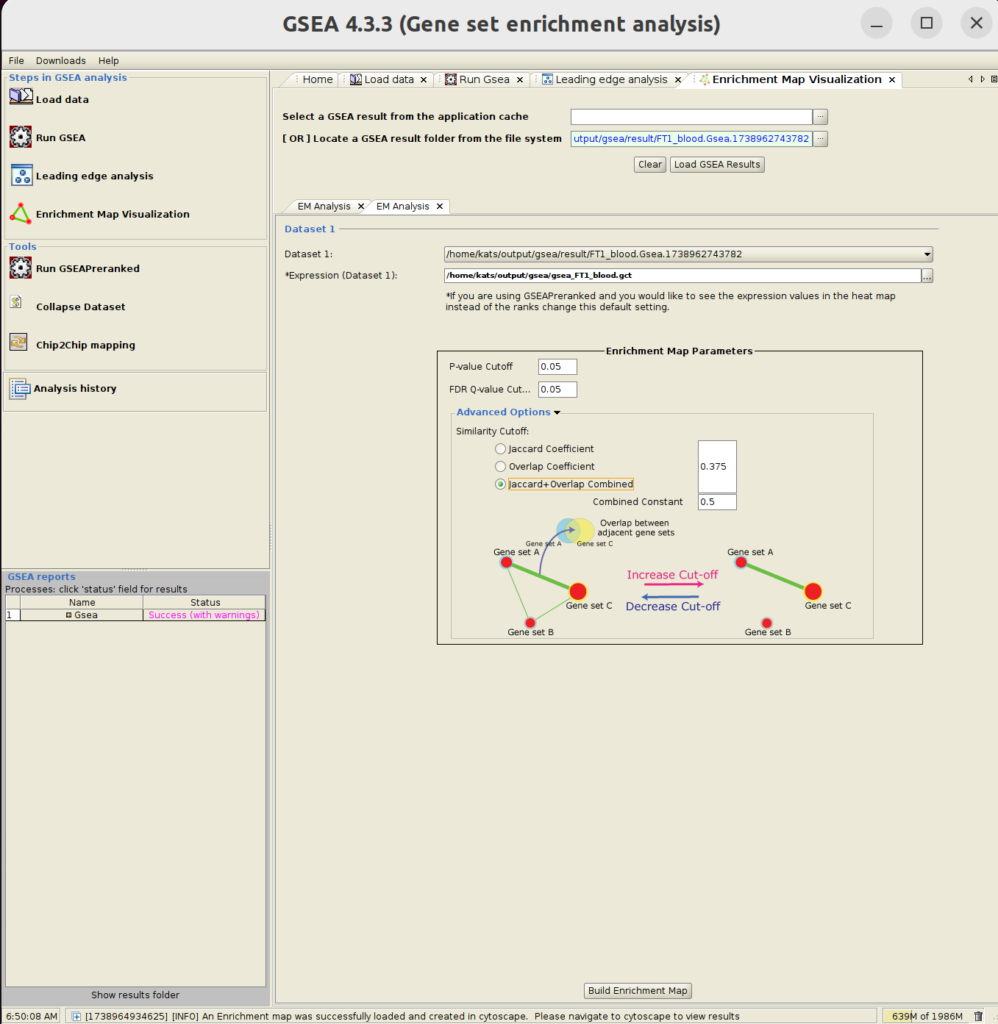
Task: Click the Clear button
Action: (x=650, y=165)
